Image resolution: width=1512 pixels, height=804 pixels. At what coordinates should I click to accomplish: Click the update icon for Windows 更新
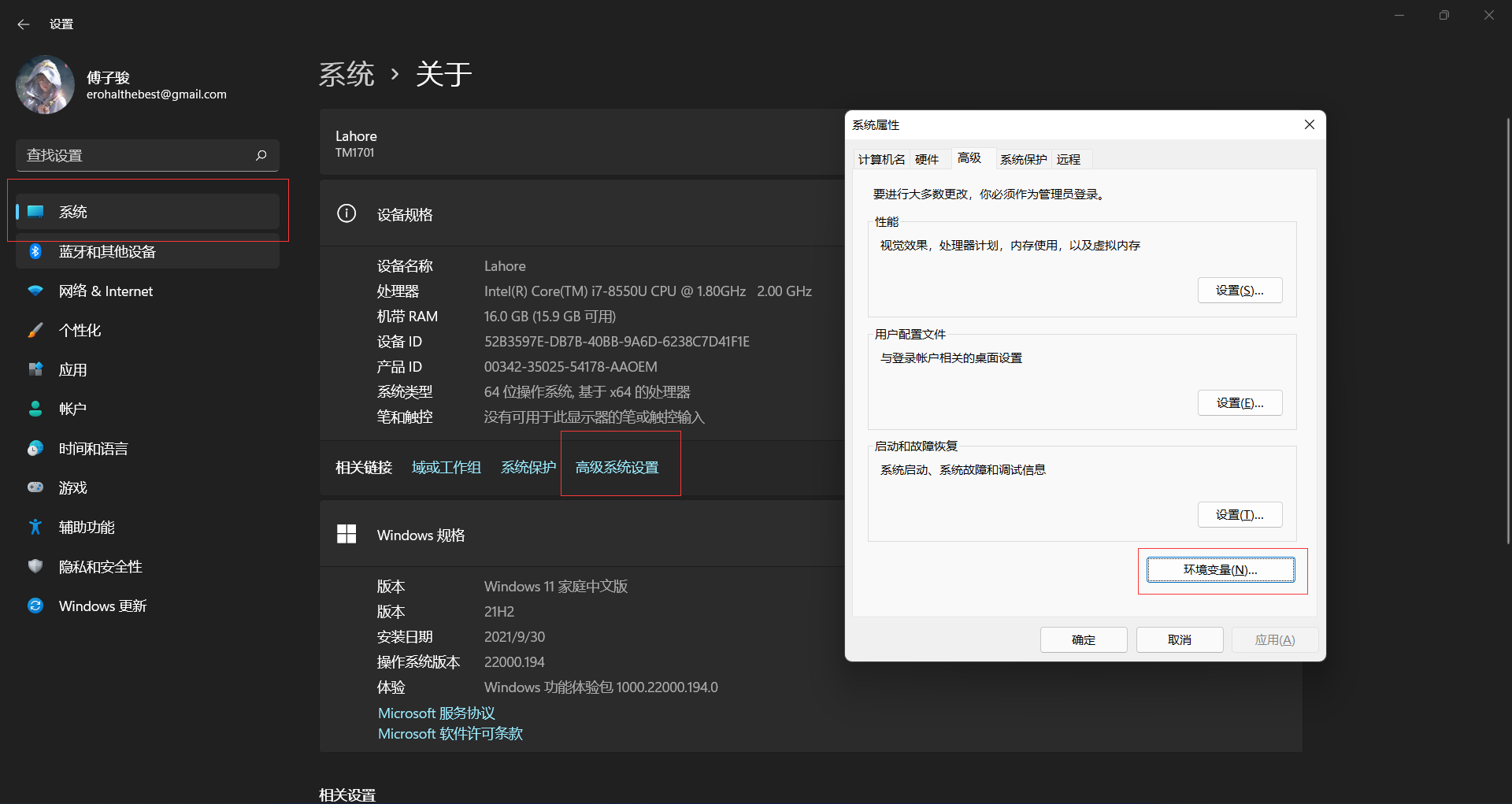click(35, 606)
